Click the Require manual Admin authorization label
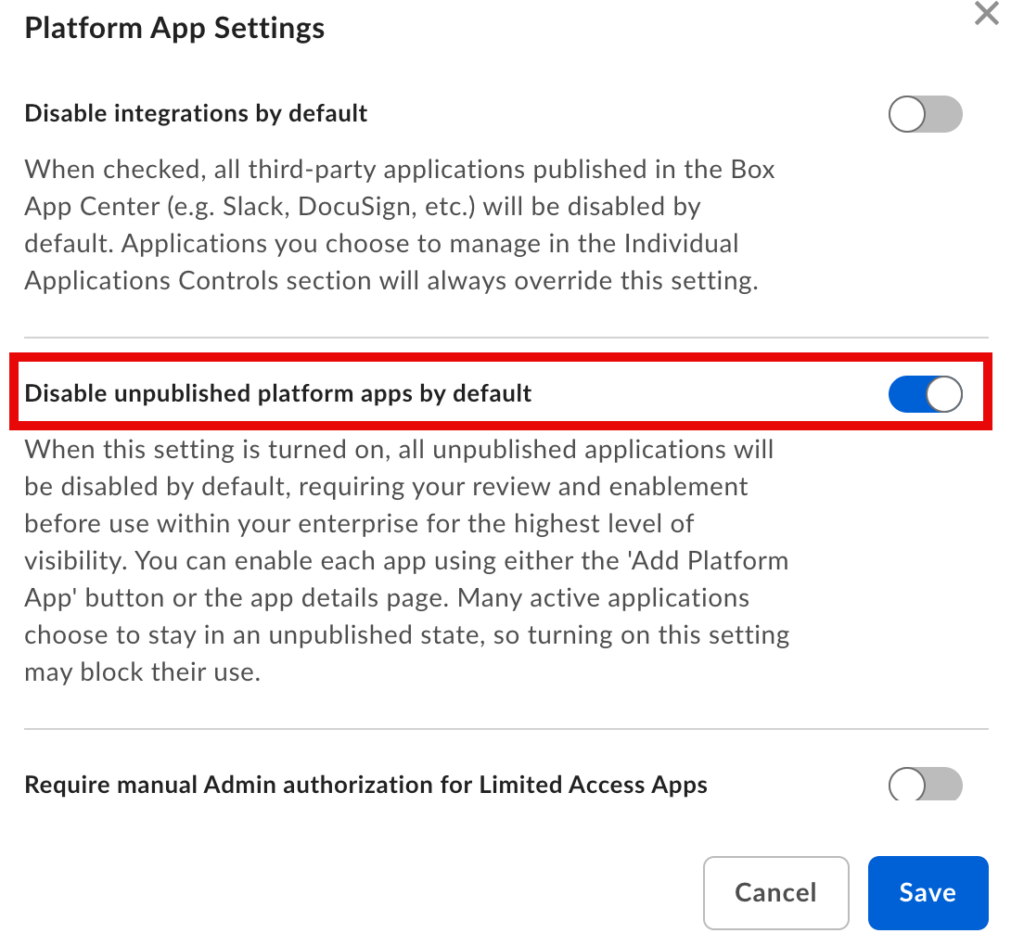Viewport: 1024px width, 946px height. coord(366,785)
